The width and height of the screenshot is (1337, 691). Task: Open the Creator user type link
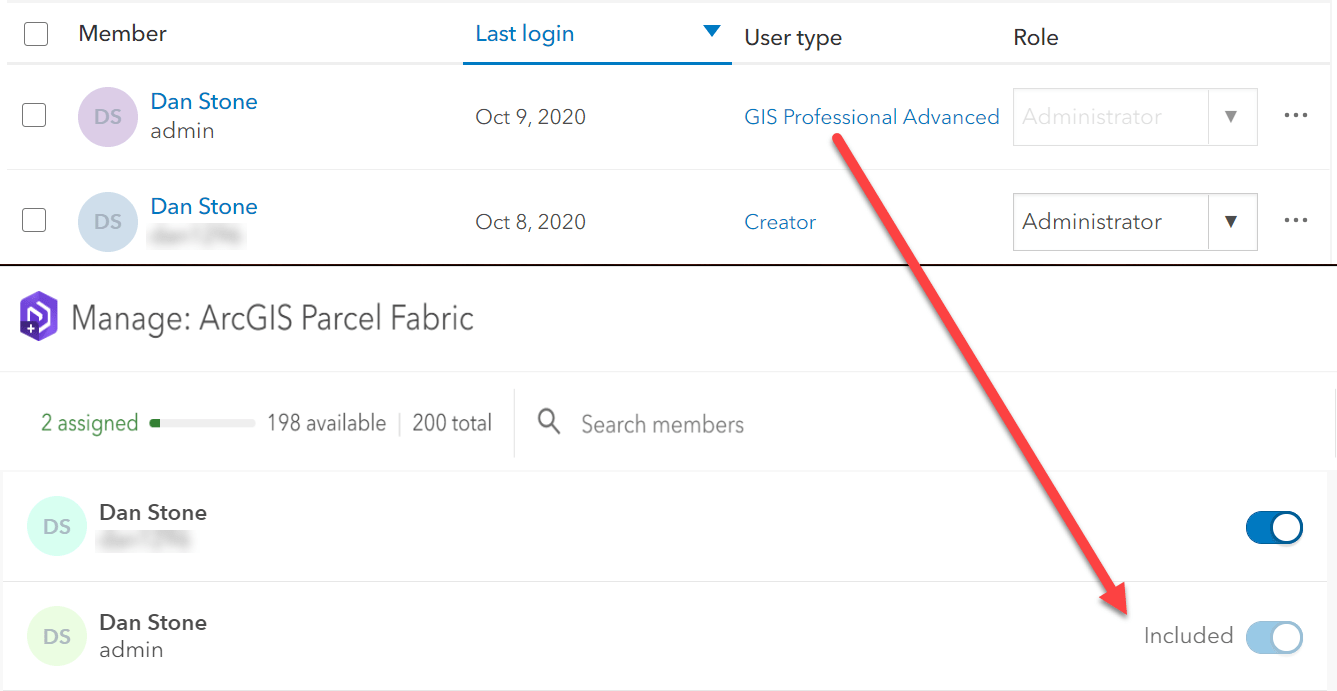click(x=780, y=222)
